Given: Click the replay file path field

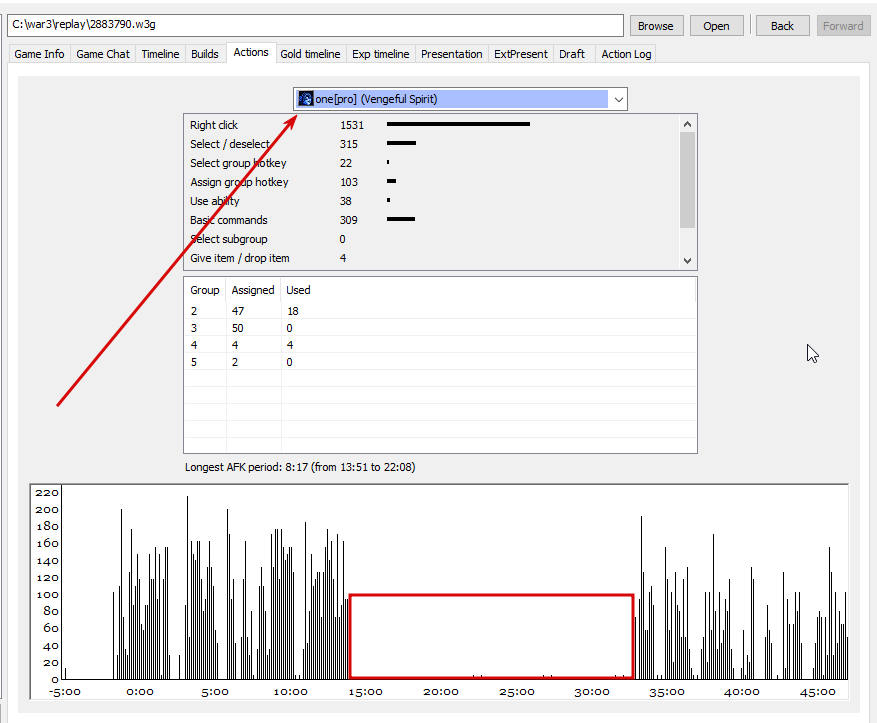Looking at the screenshot, I should click(x=315, y=25).
